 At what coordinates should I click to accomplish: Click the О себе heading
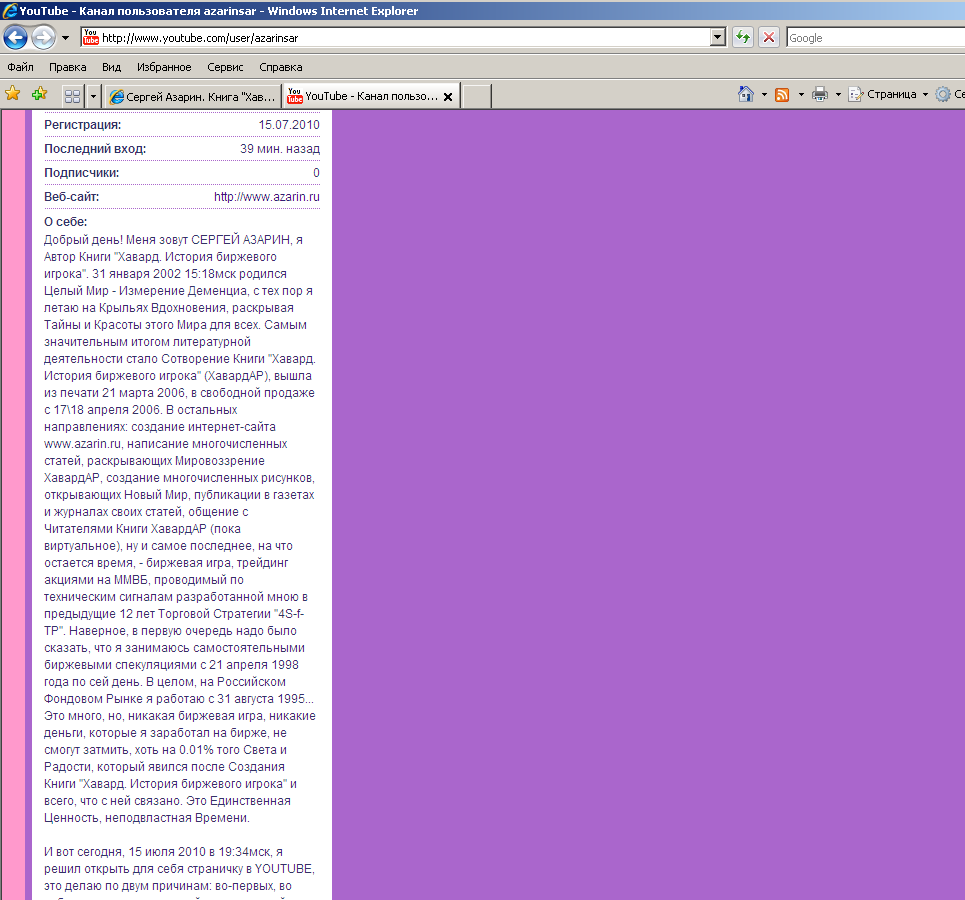(66, 222)
